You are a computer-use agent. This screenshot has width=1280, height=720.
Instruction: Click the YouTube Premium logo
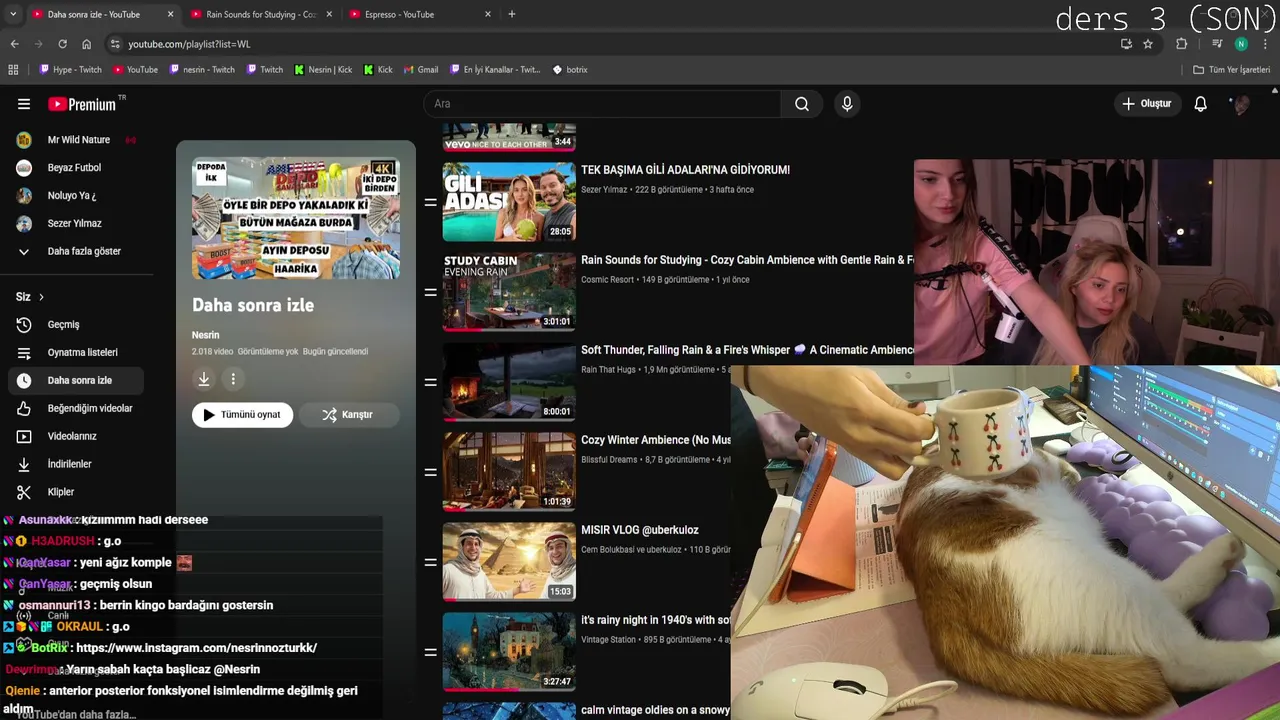point(82,104)
